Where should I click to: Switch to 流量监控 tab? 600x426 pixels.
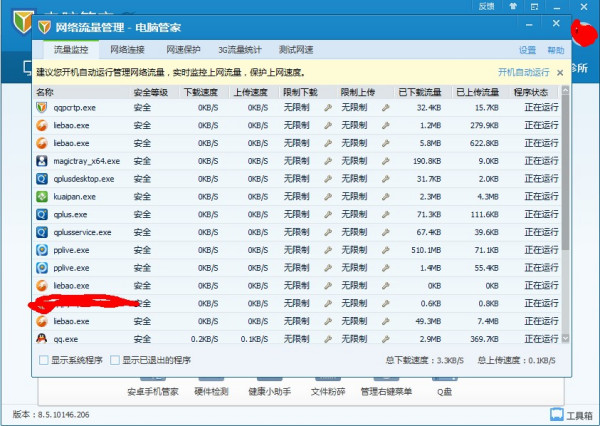[71, 50]
